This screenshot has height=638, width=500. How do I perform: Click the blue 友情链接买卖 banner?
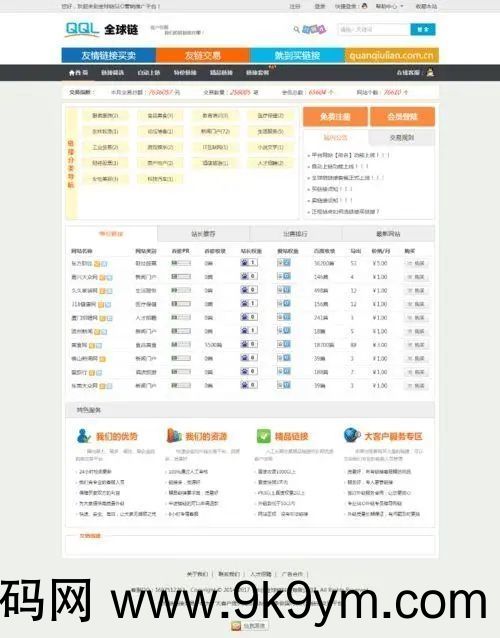pyautogui.click(x=109, y=55)
